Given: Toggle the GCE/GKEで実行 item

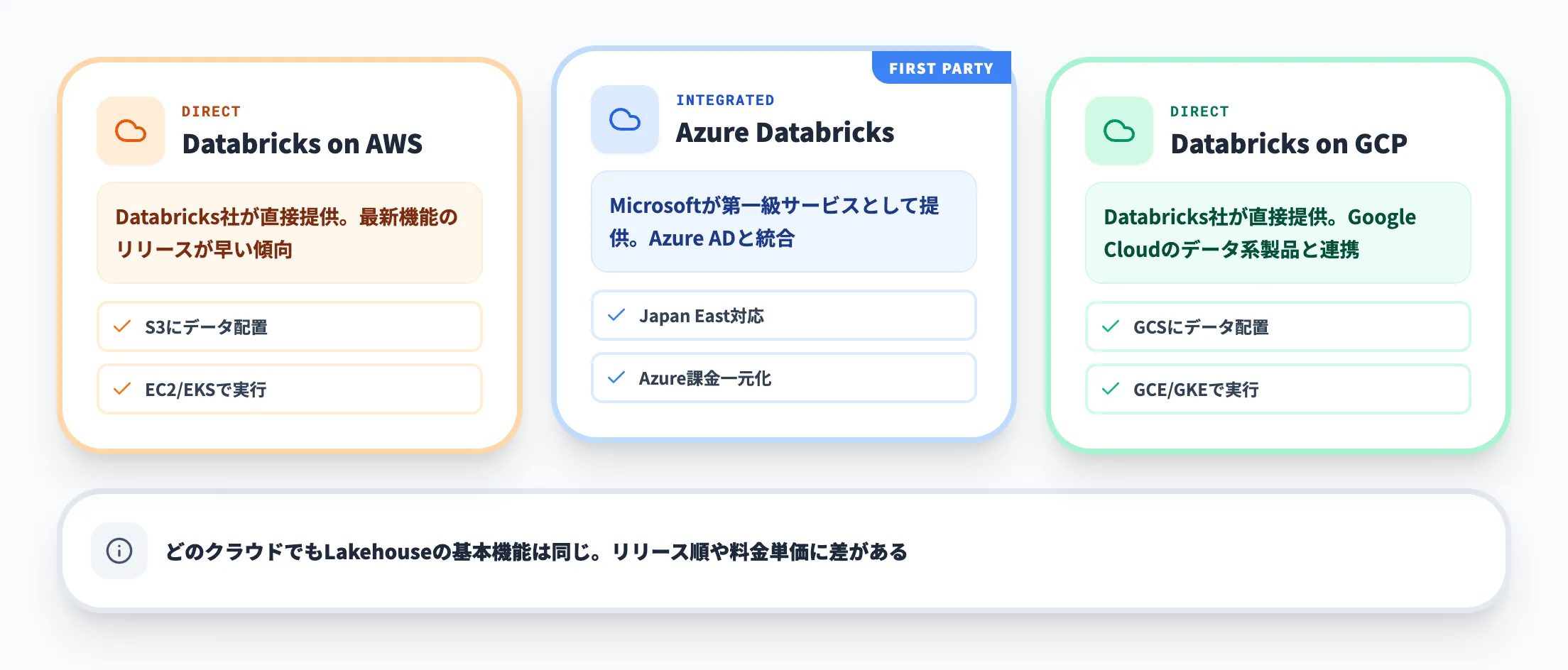Looking at the screenshot, I should click(1277, 389).
